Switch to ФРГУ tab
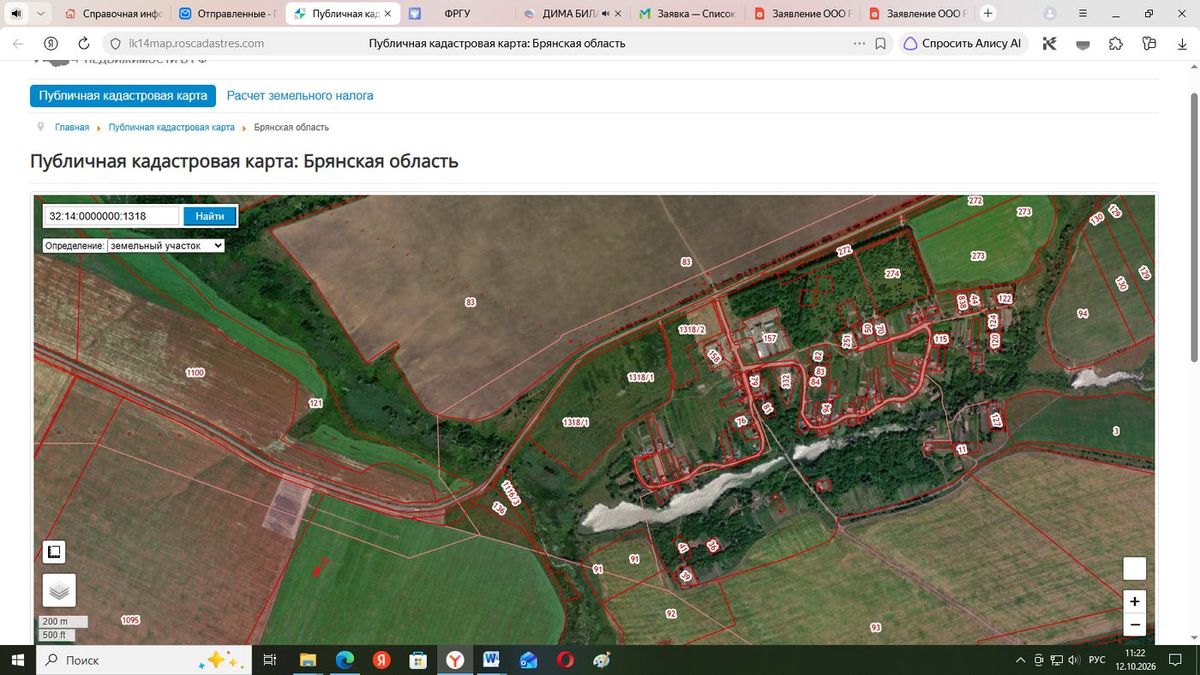The image size is (1200, 675). coord(458,14)
